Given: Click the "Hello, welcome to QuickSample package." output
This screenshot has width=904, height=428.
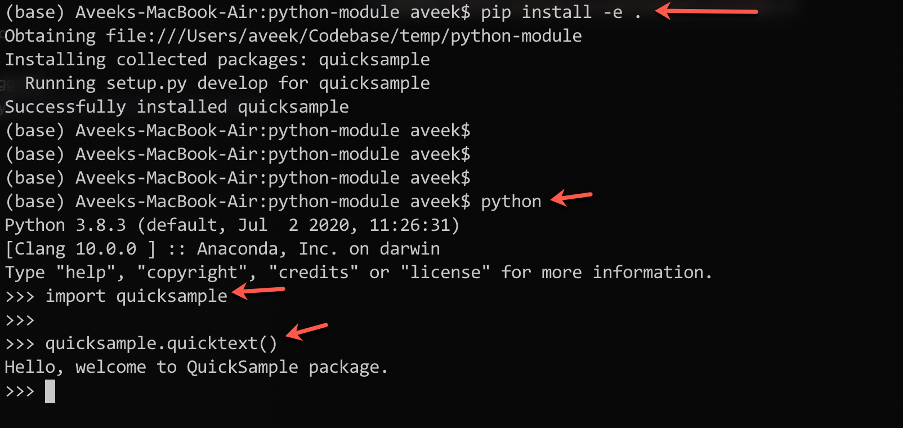Looking at the screenshot, I should click(196, 367).
